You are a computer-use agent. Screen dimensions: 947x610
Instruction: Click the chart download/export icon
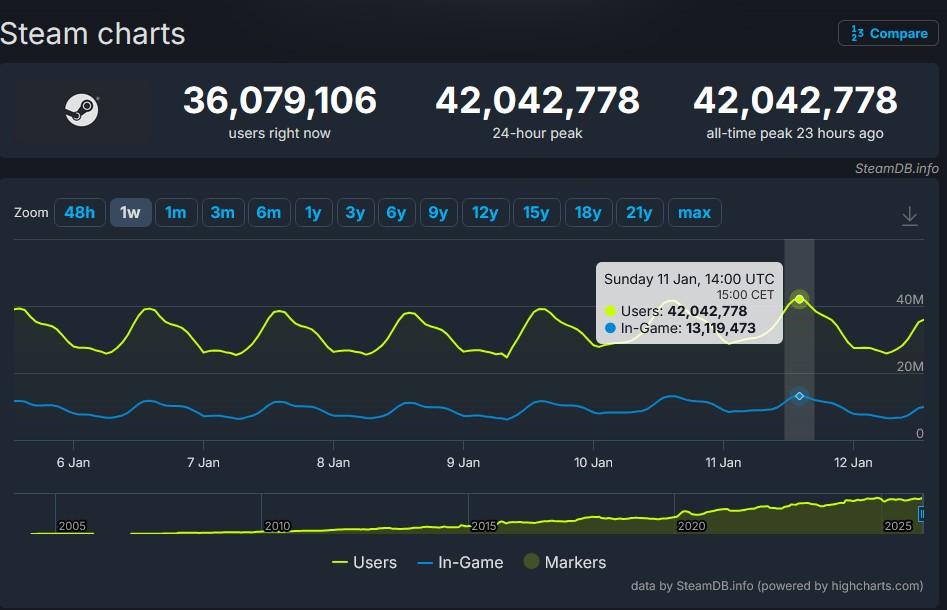tap(909, 214)
